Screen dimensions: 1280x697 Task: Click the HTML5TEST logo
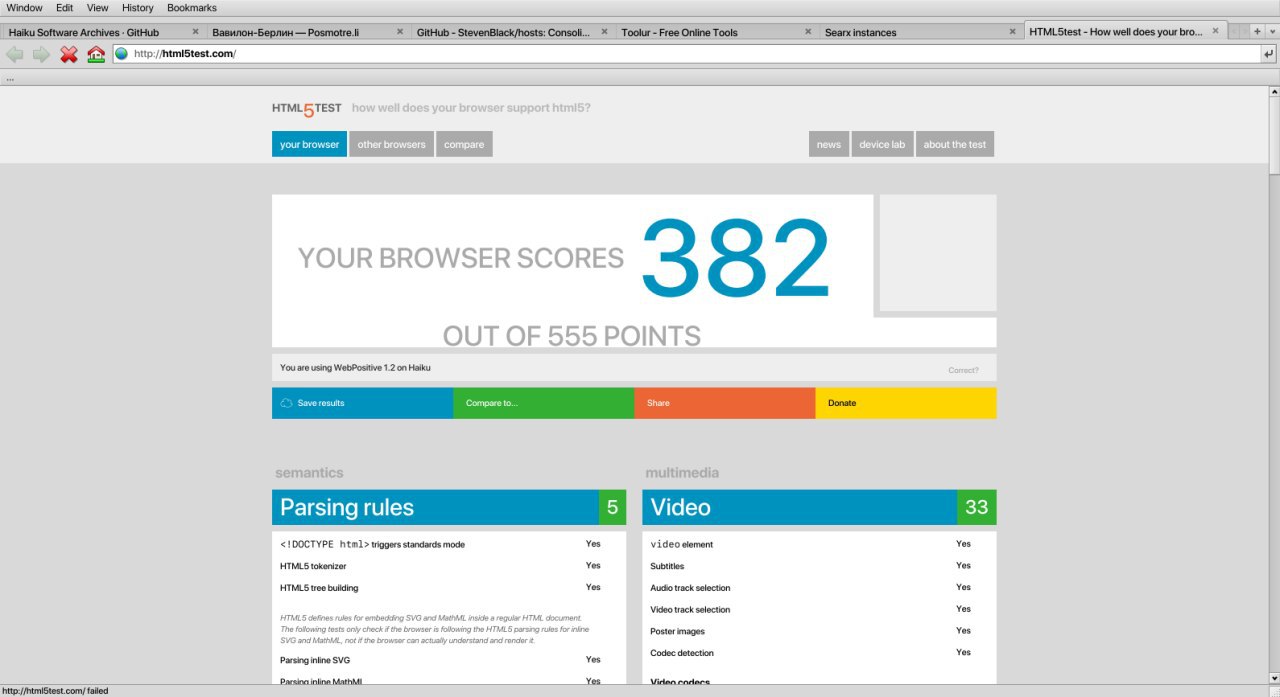pyautogui.click(x=307, y=108)
